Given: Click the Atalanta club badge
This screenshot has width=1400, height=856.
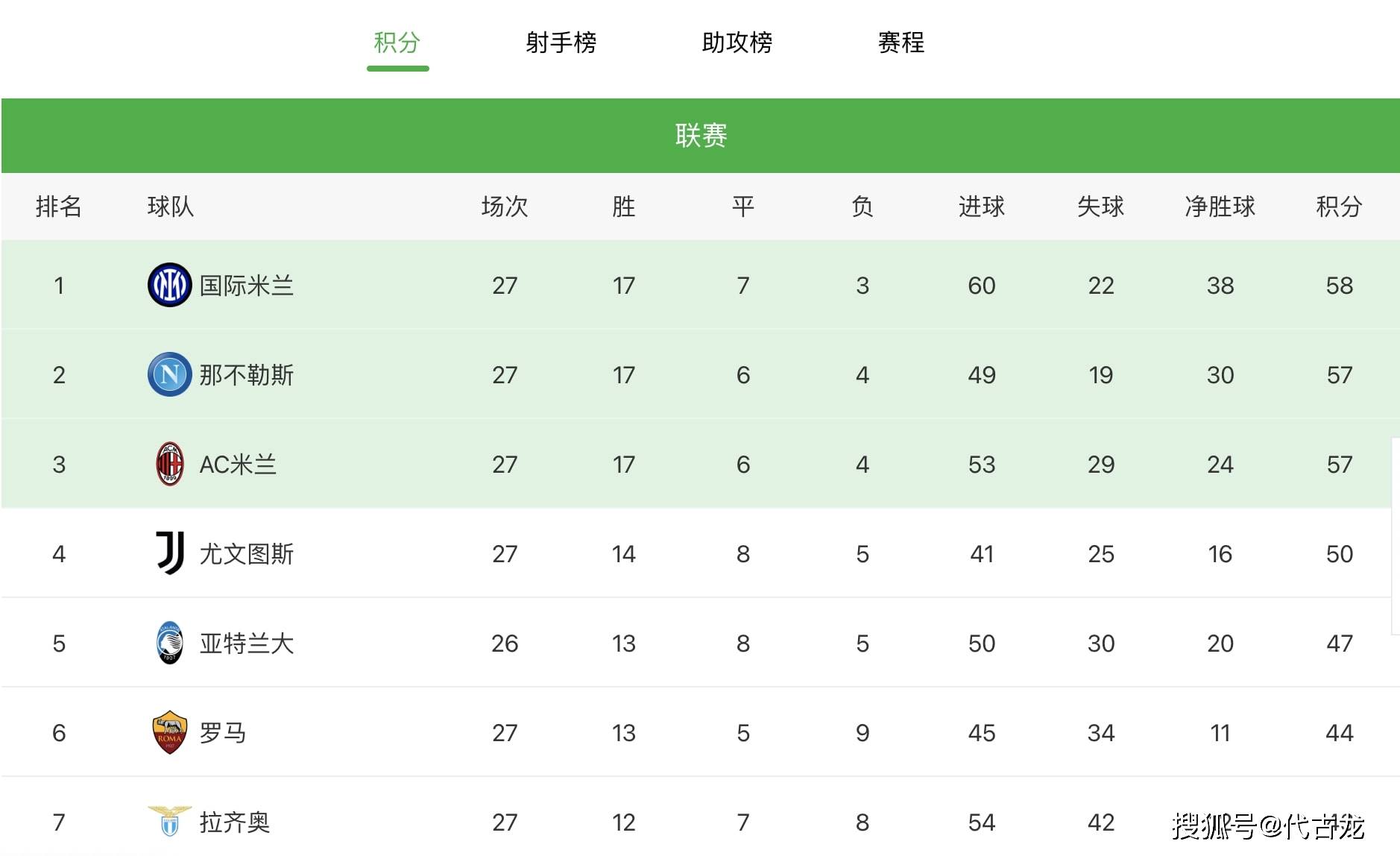Looking at the screenshot, I should (x=170, y=643).
